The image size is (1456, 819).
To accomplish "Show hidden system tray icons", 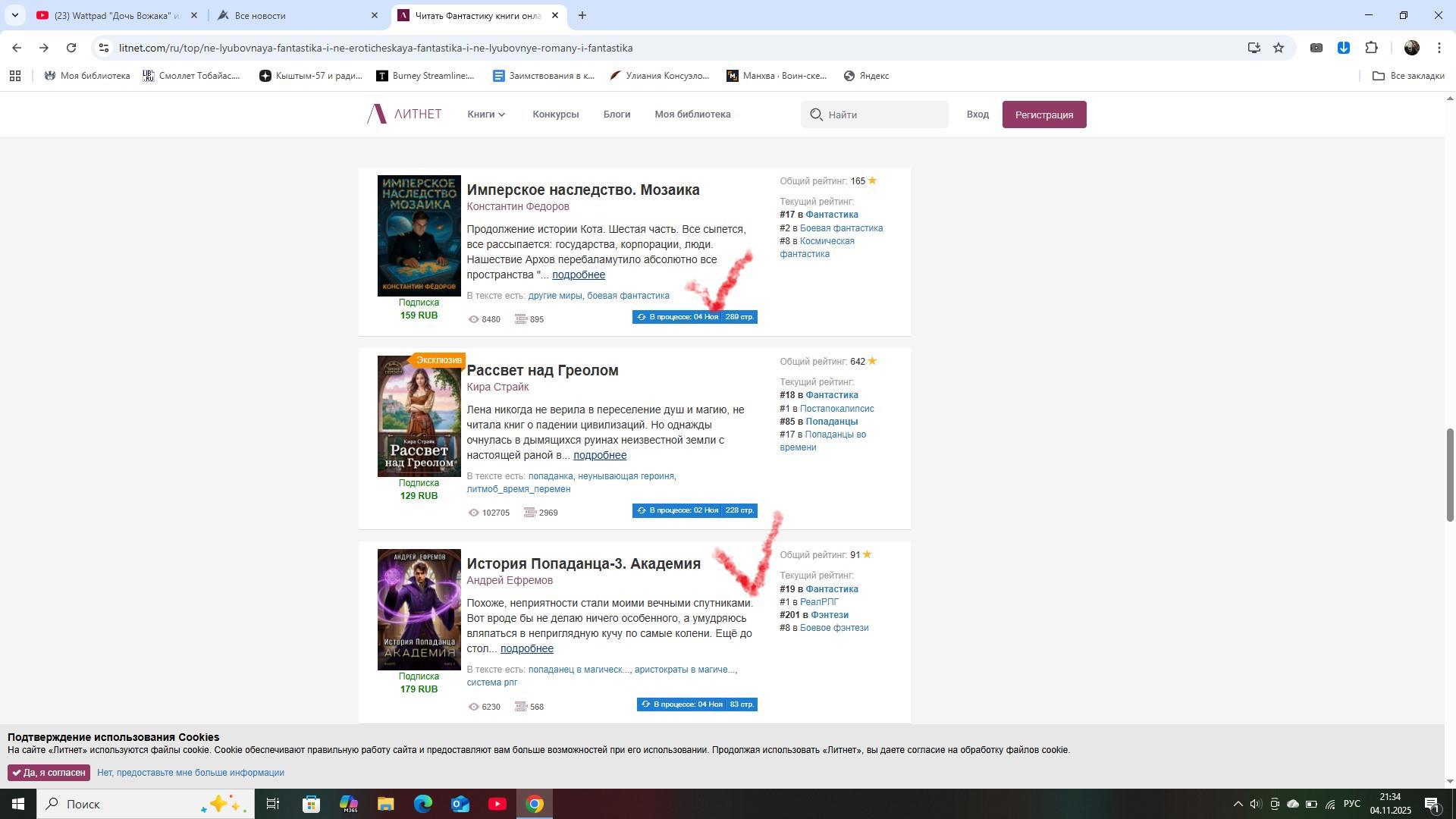I will 1238,804.
